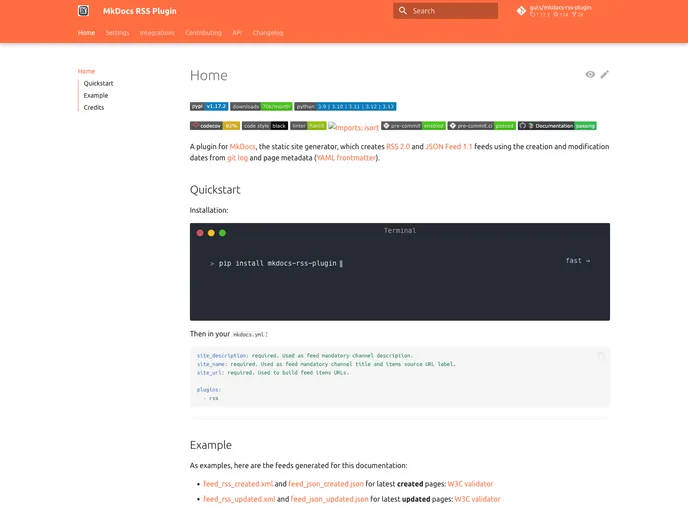
Task: Open W3C validator for created pages
Action: click(x=470, y=484)
